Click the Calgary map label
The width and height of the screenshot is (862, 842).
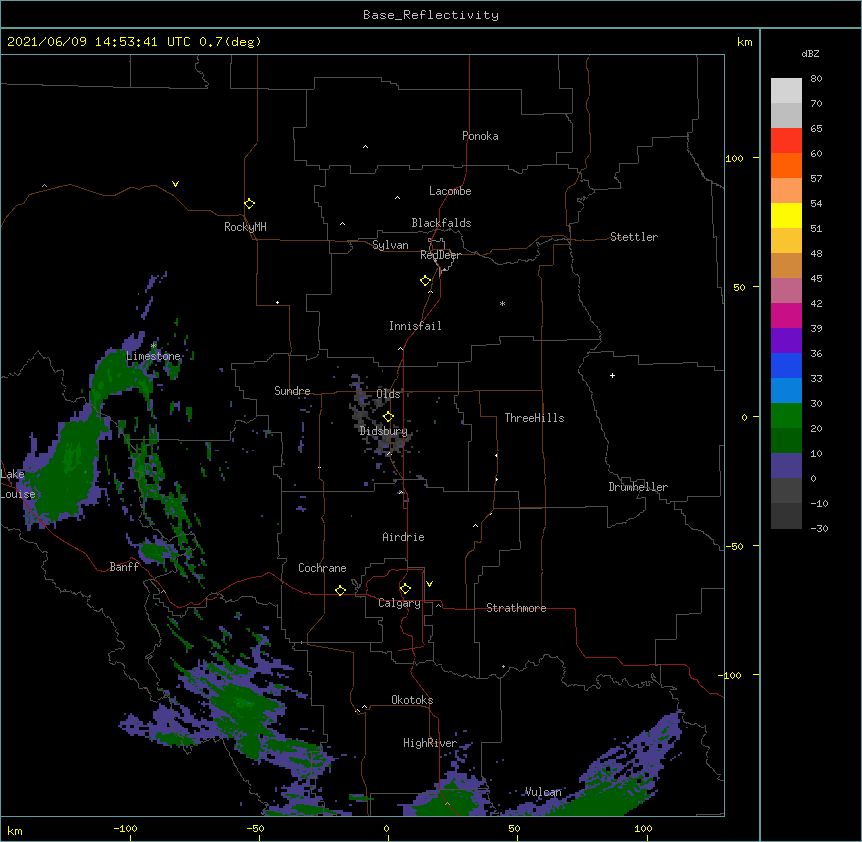[x=399, y=603]
